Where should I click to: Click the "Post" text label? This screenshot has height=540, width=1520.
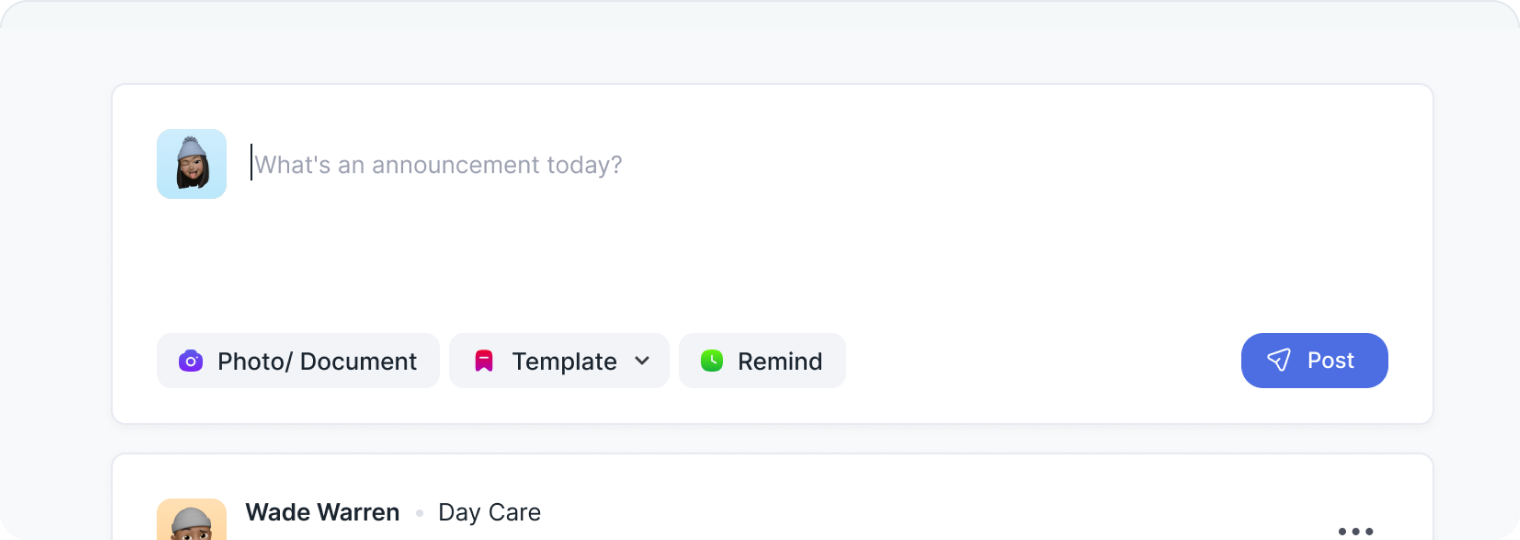tap(1331, 360)
